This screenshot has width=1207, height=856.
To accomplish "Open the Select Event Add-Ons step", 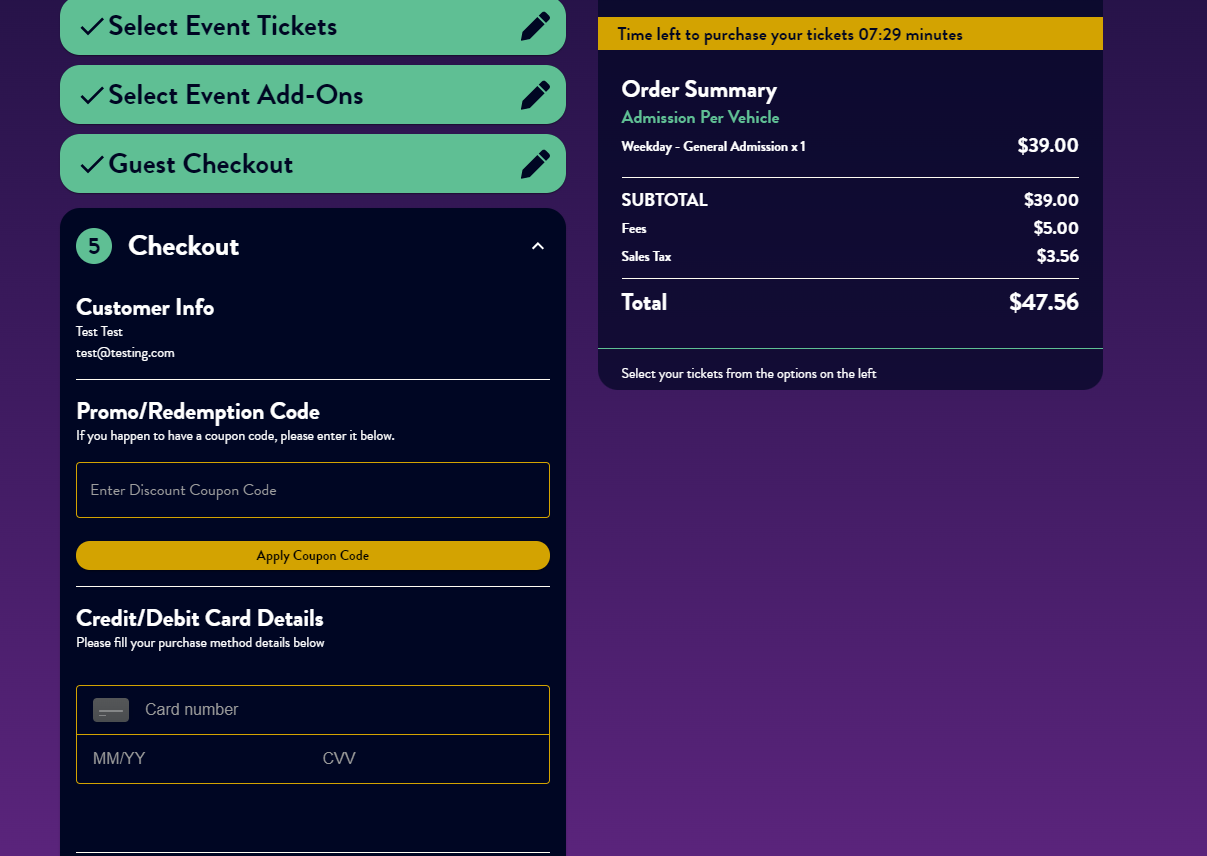I will tap(313, 95).
